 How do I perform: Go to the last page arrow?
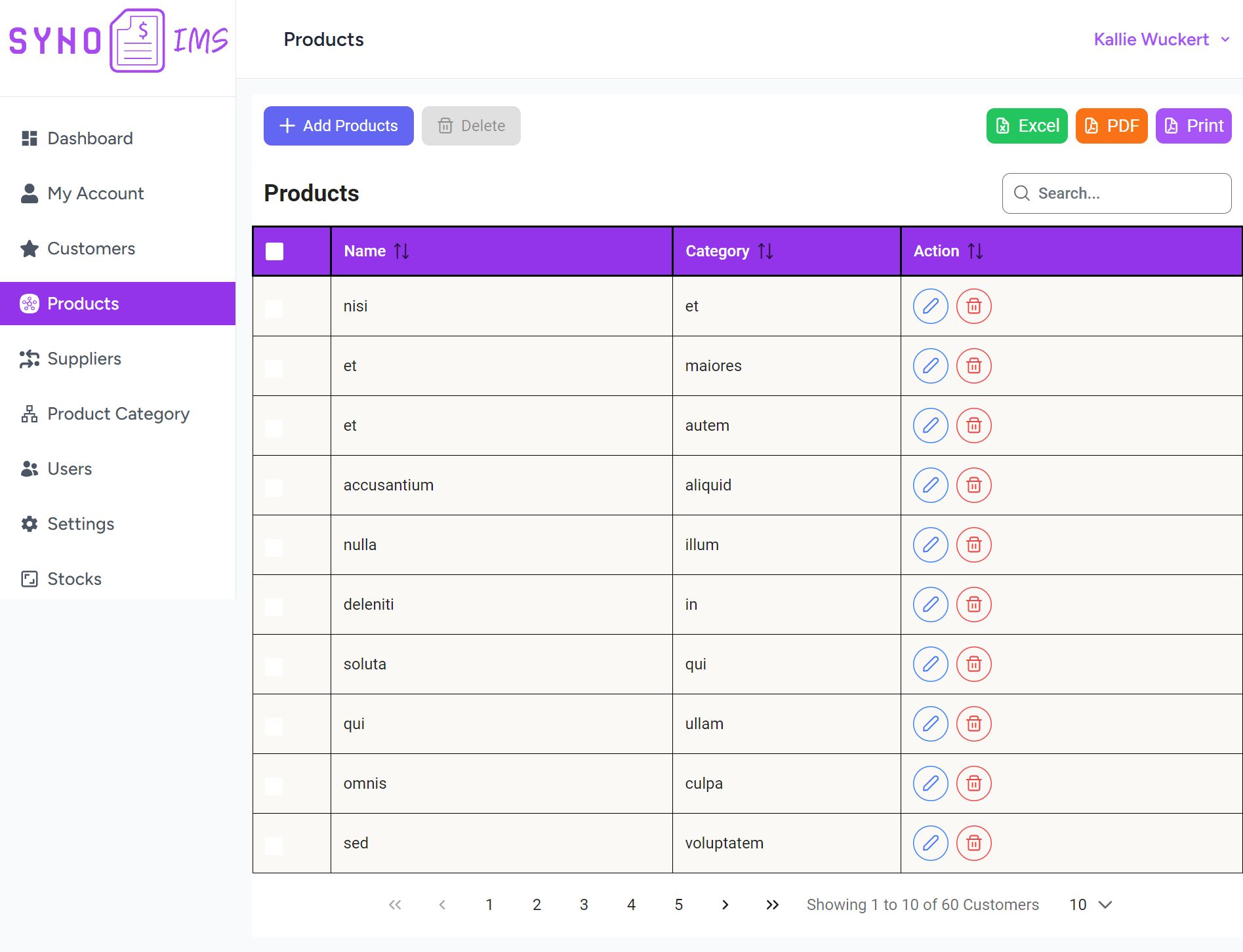772,905
